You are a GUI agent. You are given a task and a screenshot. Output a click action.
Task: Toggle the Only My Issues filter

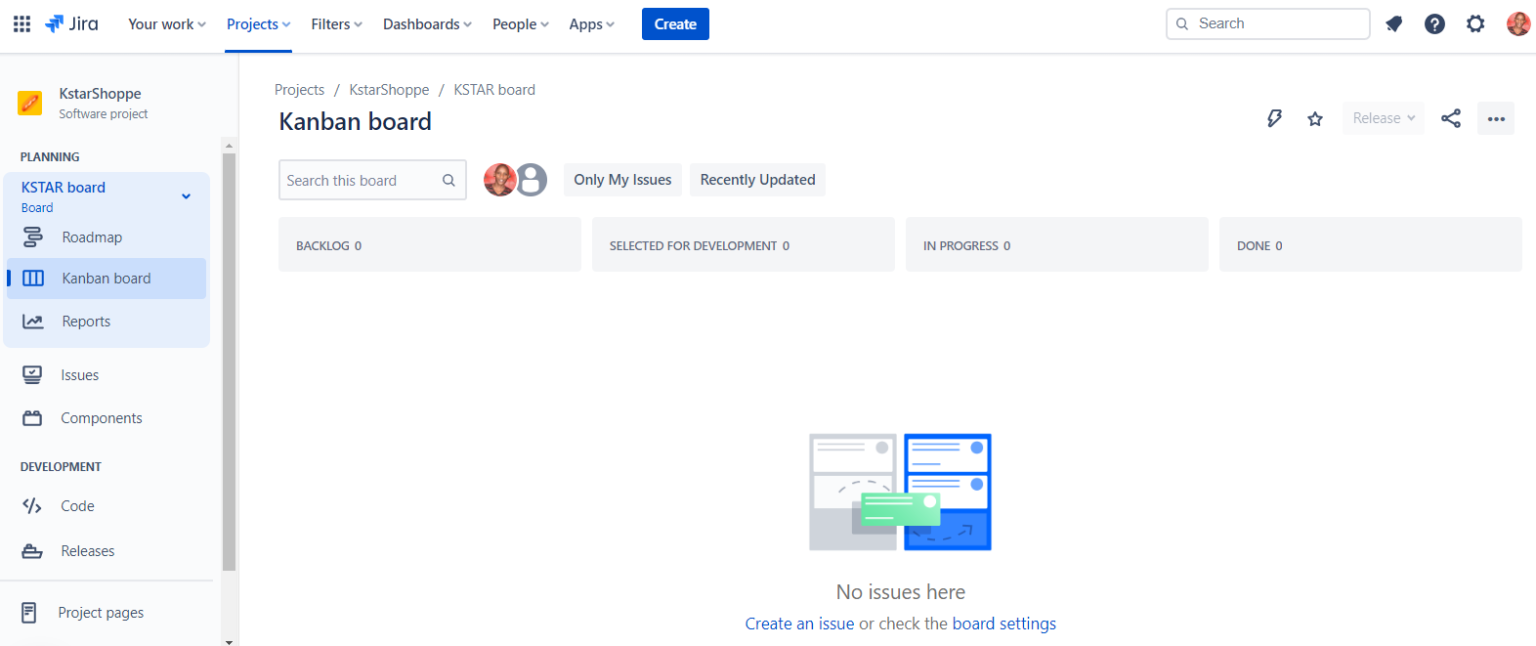pos(622,179)
